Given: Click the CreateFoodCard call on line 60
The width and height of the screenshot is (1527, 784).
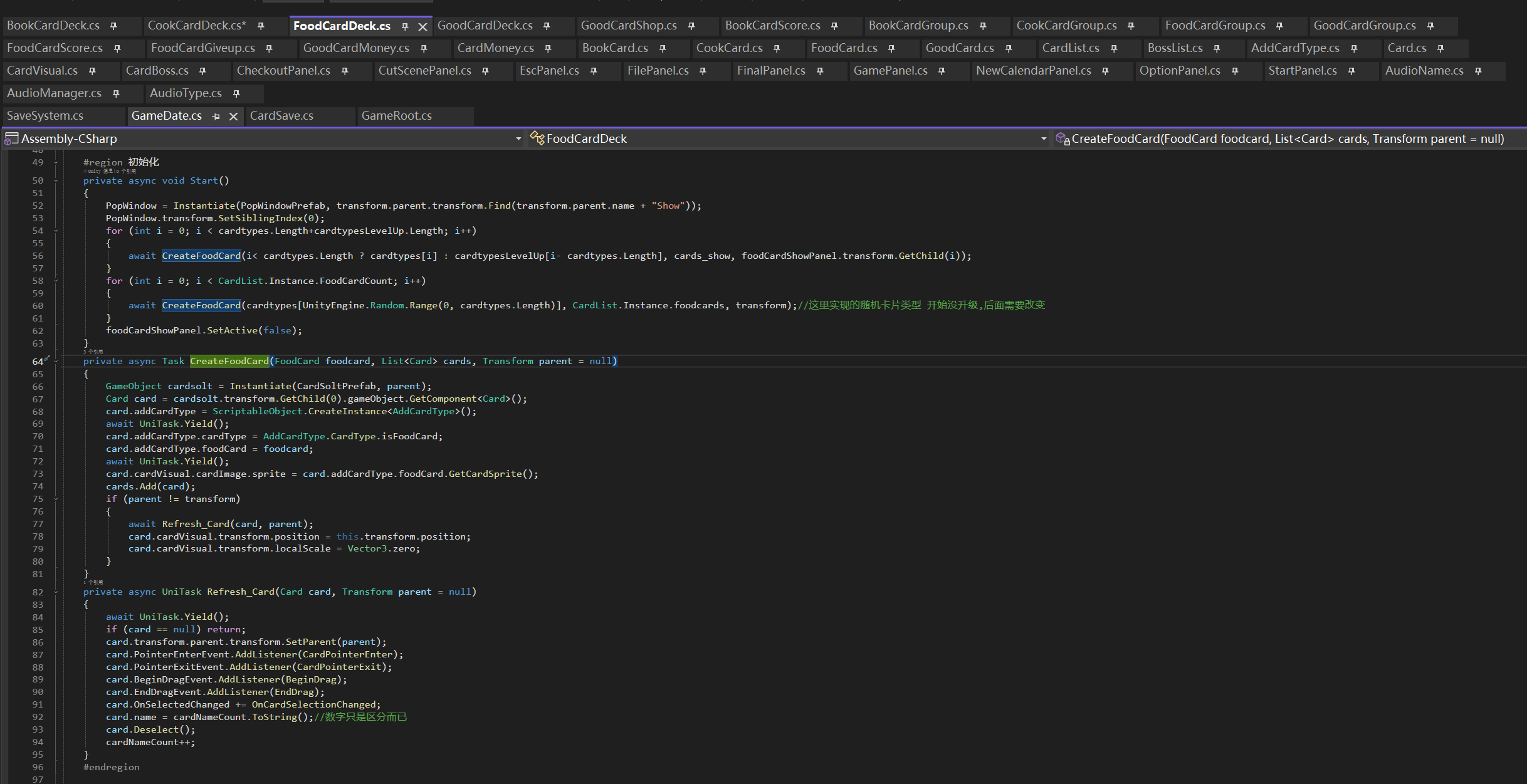Looking at the screenshot, I should [201, 305].
